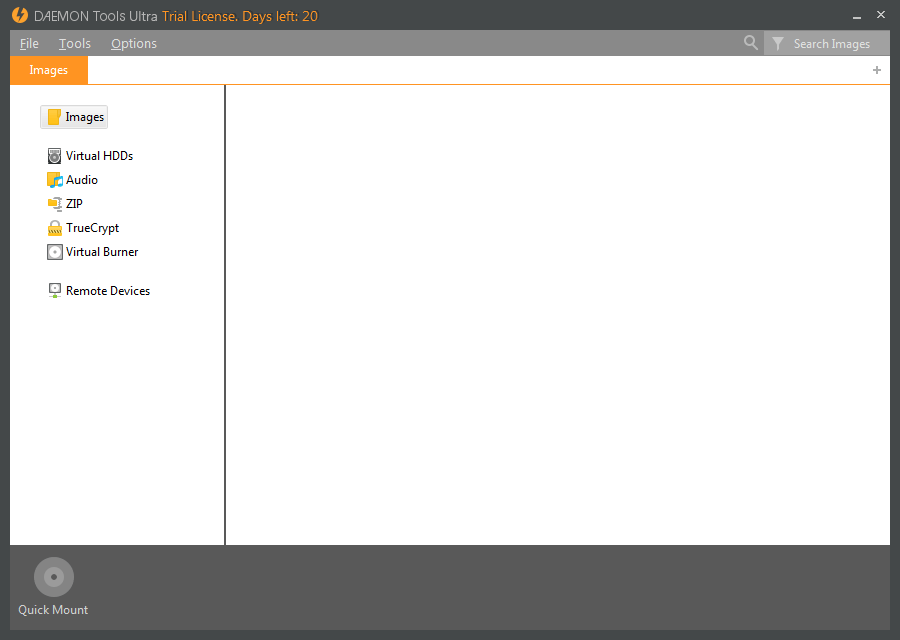Open a new tab with the plus button
The width and height of the screenshot is (900, 640).
(877, 70)
